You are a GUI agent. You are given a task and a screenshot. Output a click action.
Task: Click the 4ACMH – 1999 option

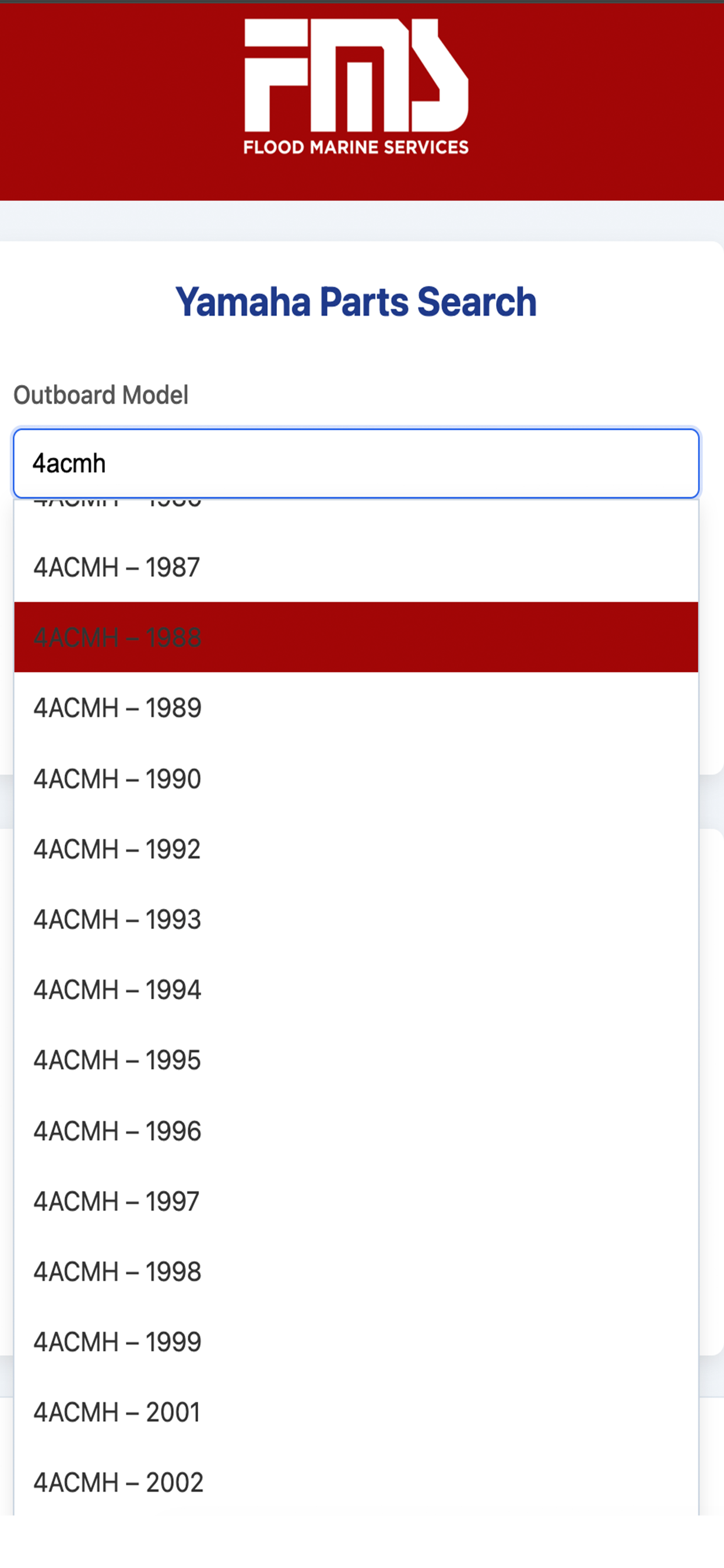click(356, 1342)
